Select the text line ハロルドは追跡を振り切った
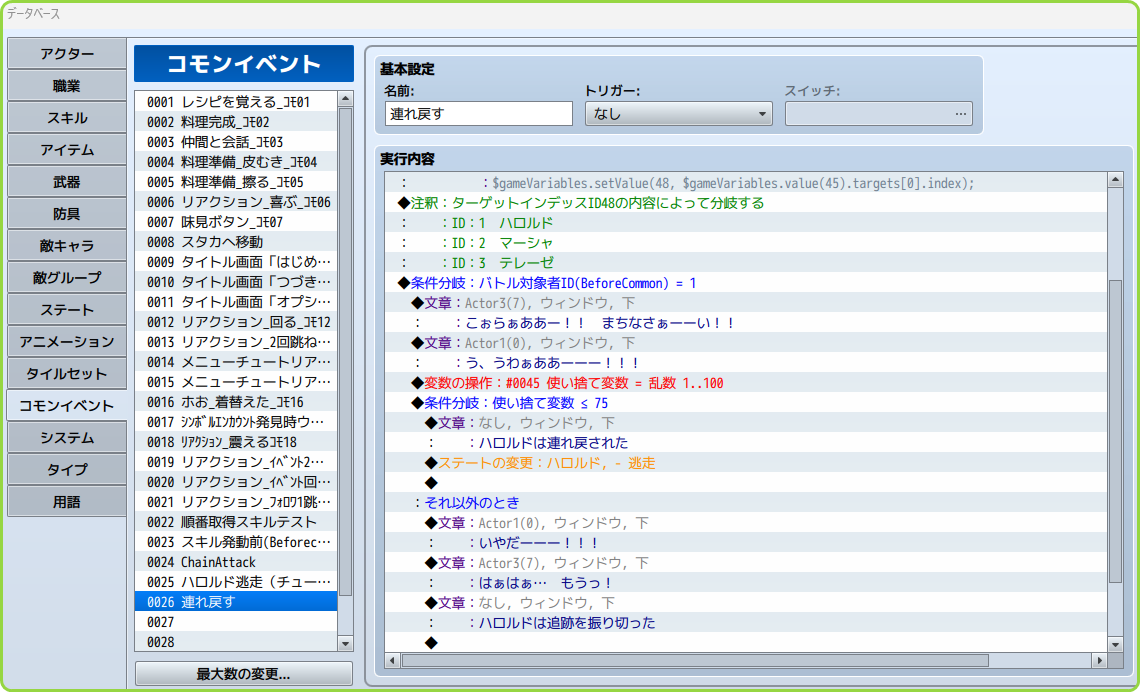This screenshot has width=1140, height=692. (x=745, y=623)
